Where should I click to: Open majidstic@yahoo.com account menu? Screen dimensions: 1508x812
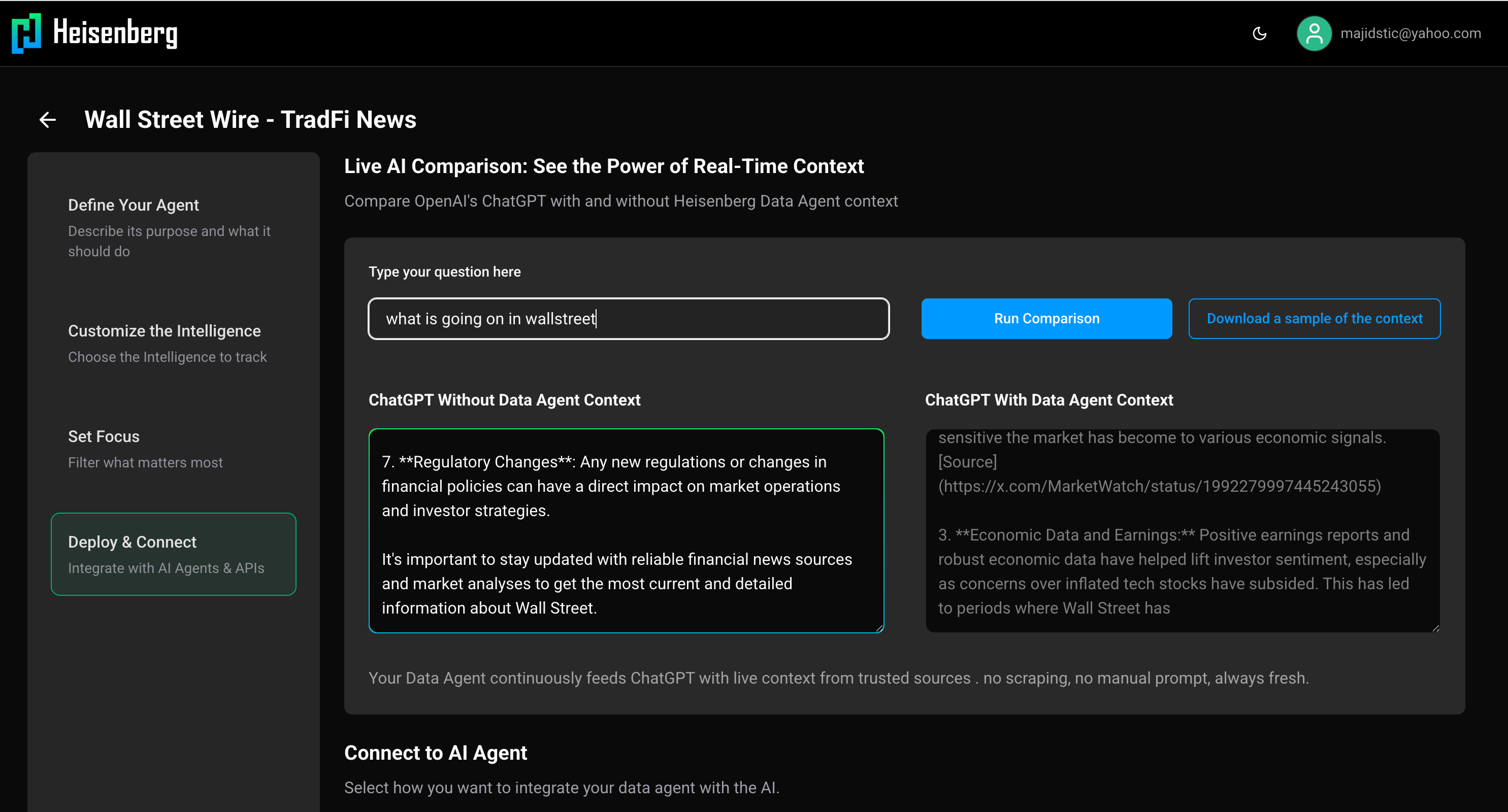[x=1410, y=33]
